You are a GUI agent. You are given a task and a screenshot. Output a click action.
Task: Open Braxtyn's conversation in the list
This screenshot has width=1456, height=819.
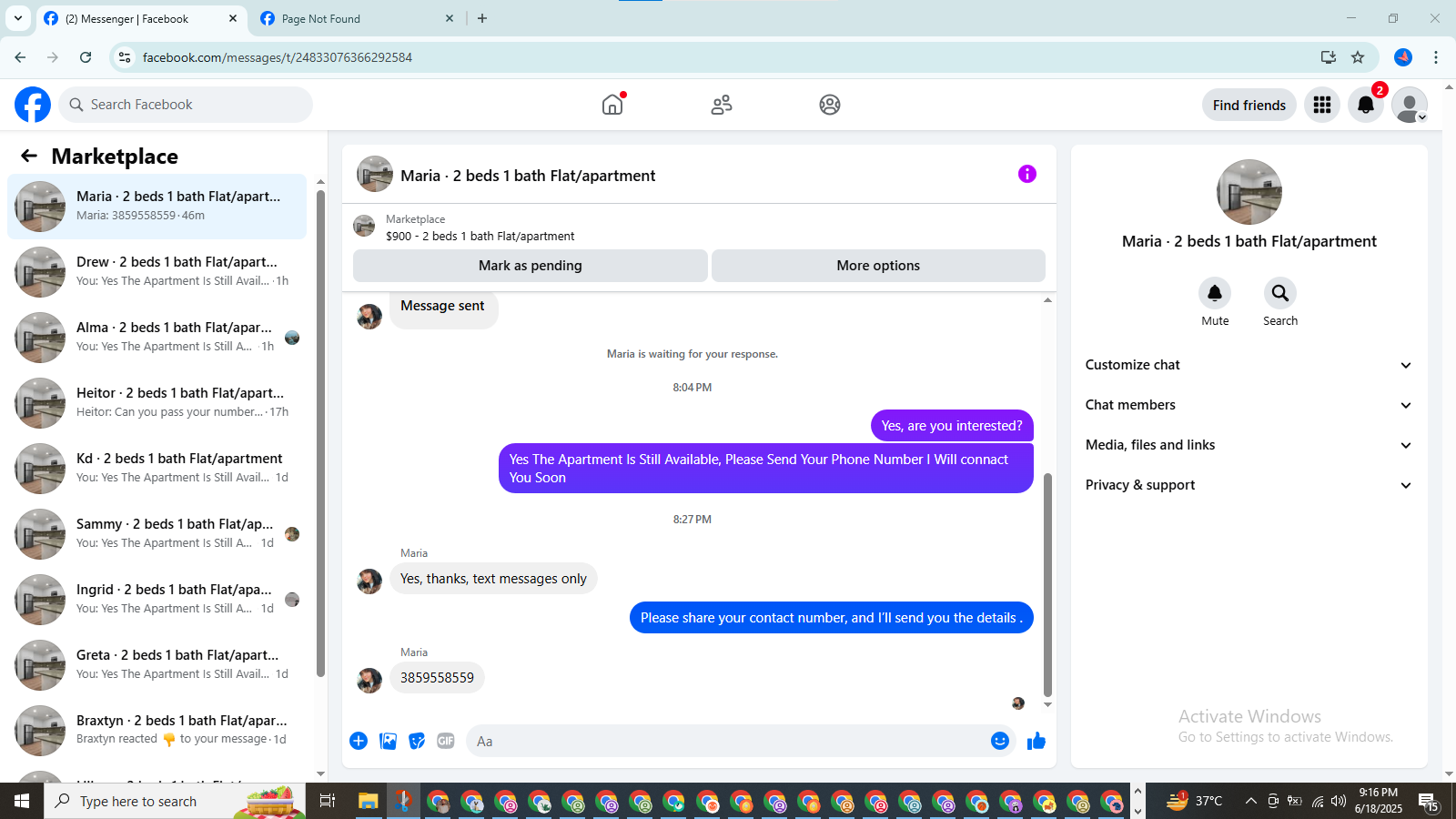157,731
